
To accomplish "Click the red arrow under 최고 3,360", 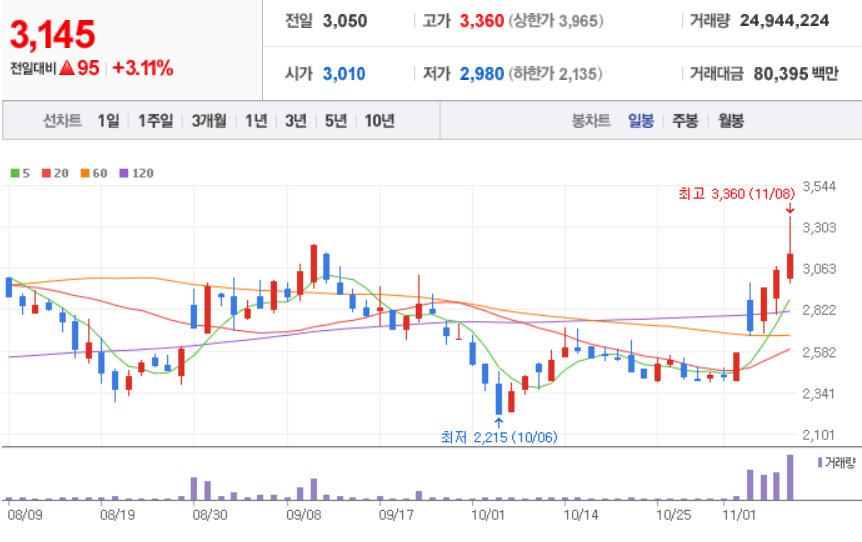I will tap(790, 208).
